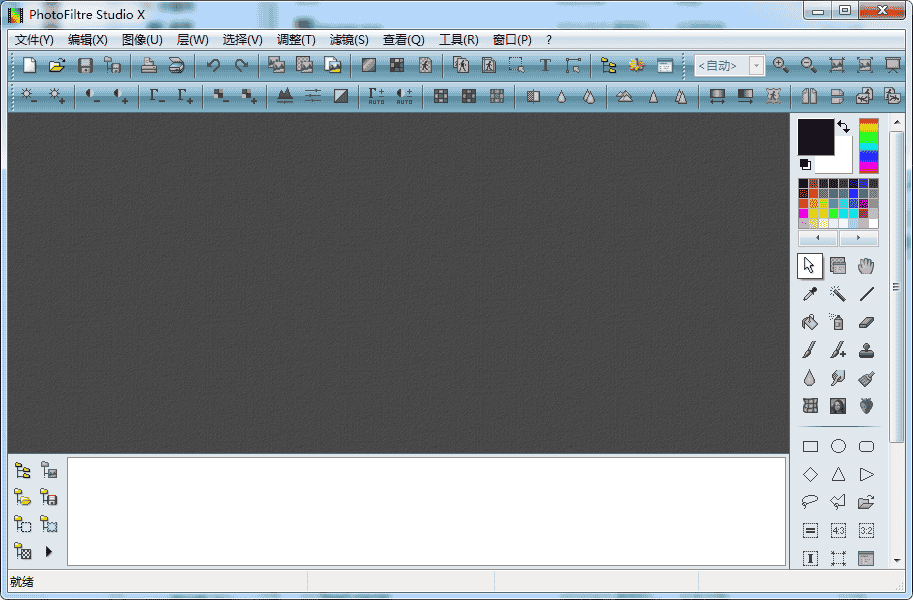The width and height of the screenshot is (913, 600).
Task: Select the Clone Stamp tool
Action: pos(866,352)
